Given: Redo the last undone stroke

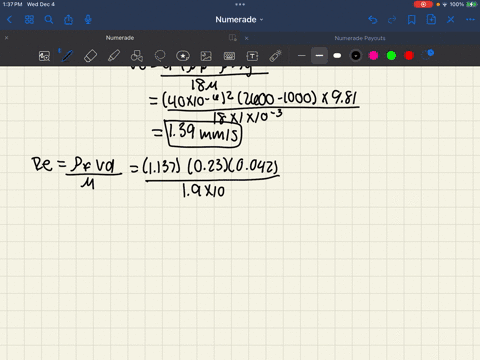Looking at the screenshot, I should click(392, 20).
